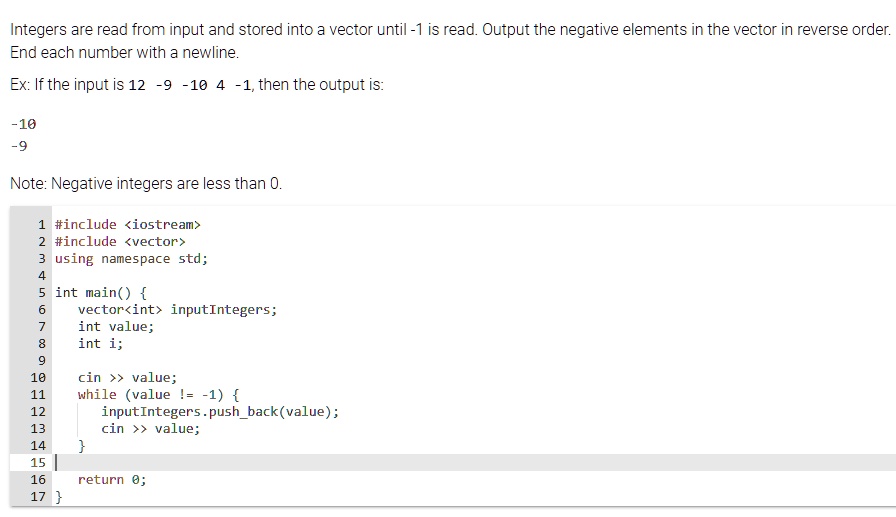Place cursor on 'int value;' line
Screen dimensions: 896x517
click(x=116, y=326)
